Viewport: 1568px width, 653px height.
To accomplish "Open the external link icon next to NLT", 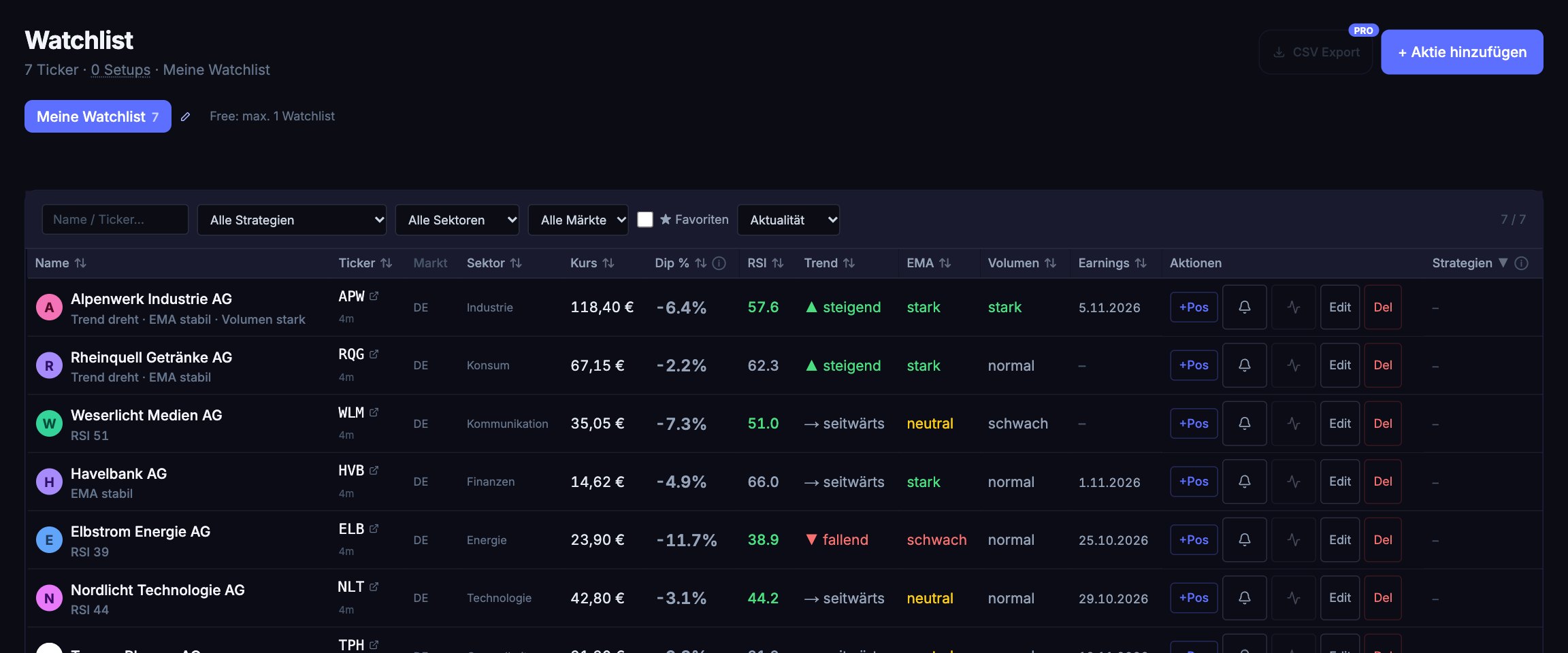I will tap(374, 586).
